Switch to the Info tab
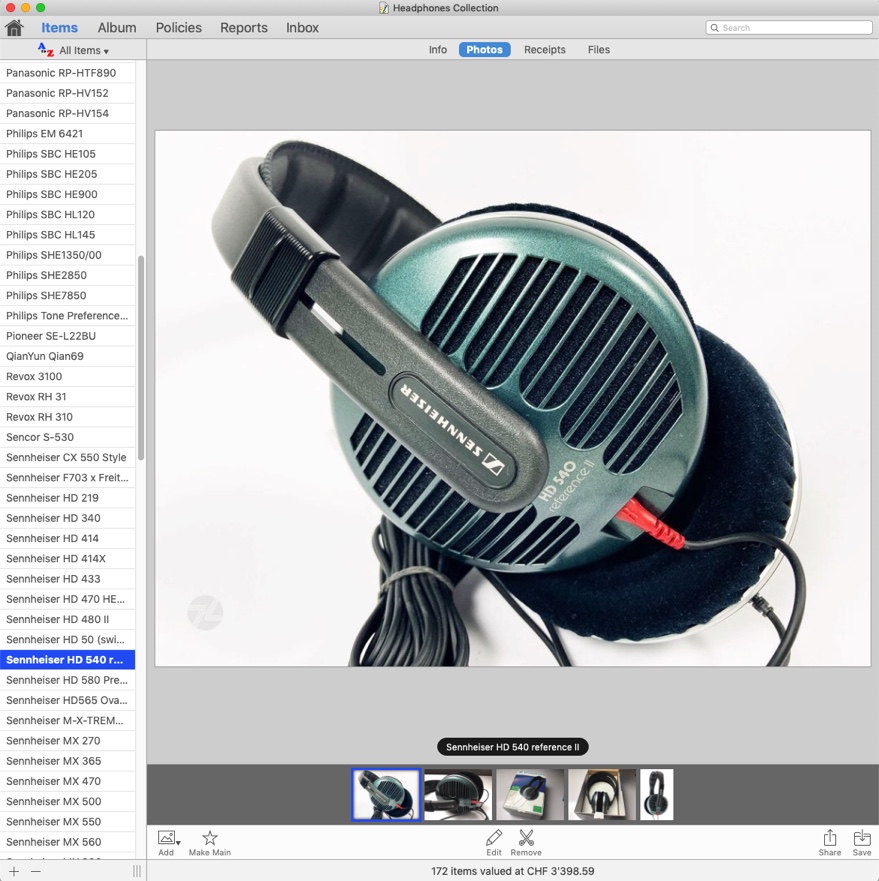 pyautogui.click(x=438, y=49)
